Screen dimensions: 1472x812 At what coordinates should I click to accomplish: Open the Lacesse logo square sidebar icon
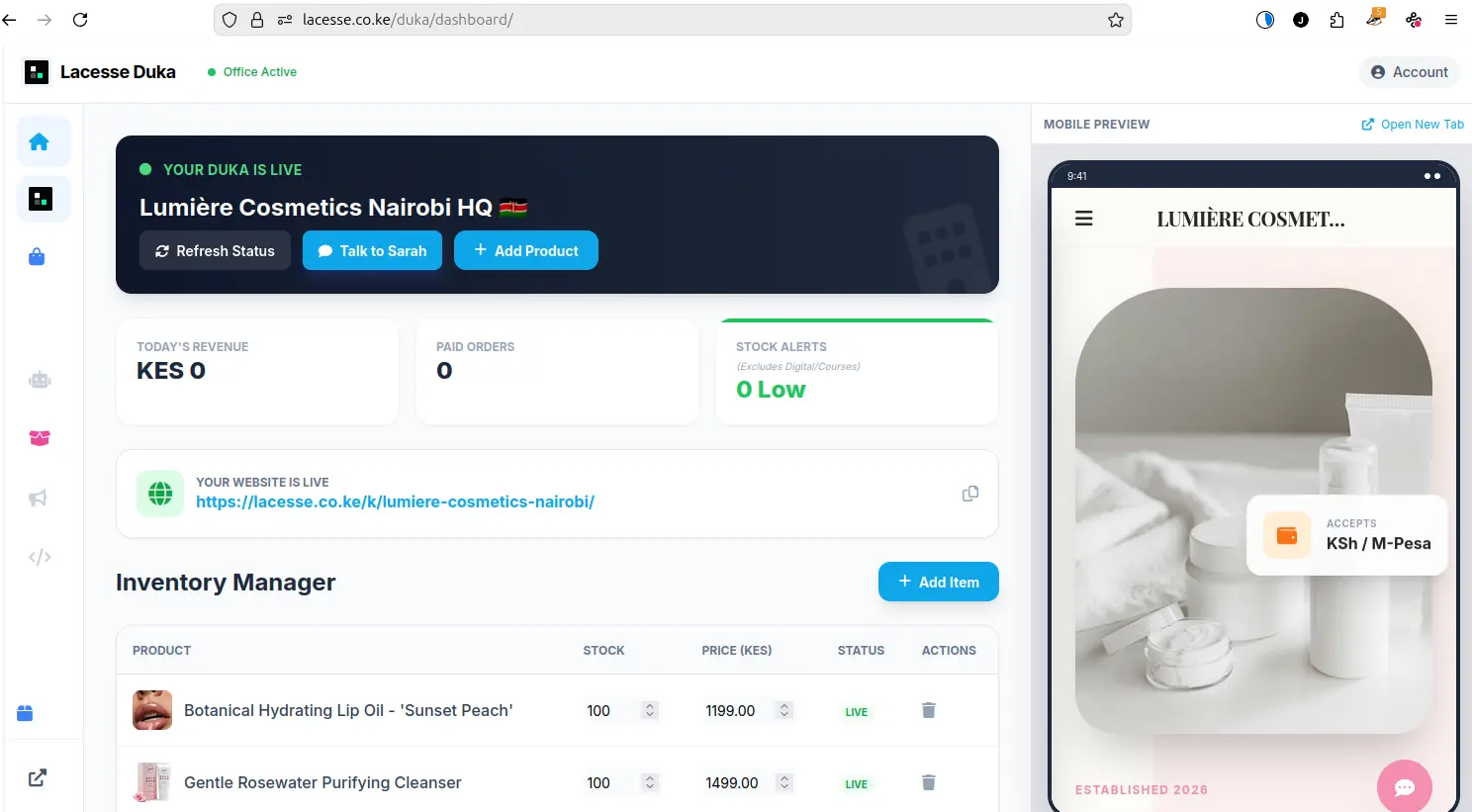click(40, 199)
